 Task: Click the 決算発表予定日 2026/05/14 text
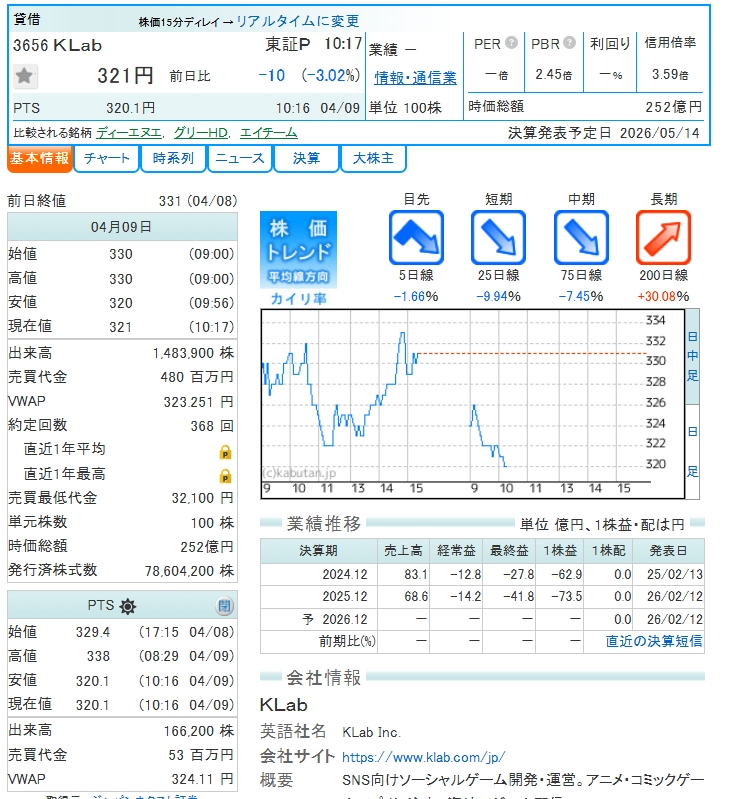tap(604, 133)
